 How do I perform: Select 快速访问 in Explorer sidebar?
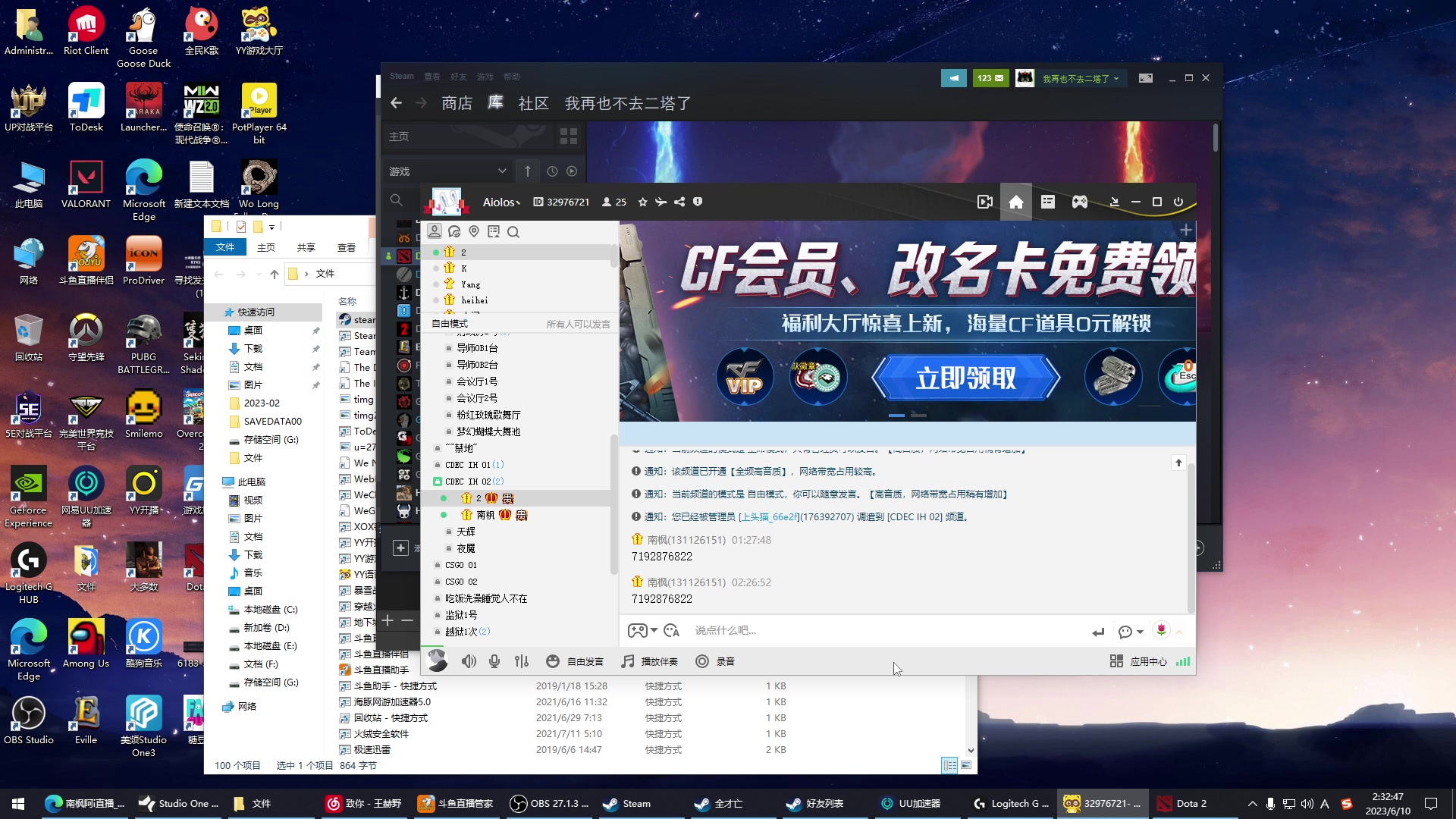click(x=263, y=312)
